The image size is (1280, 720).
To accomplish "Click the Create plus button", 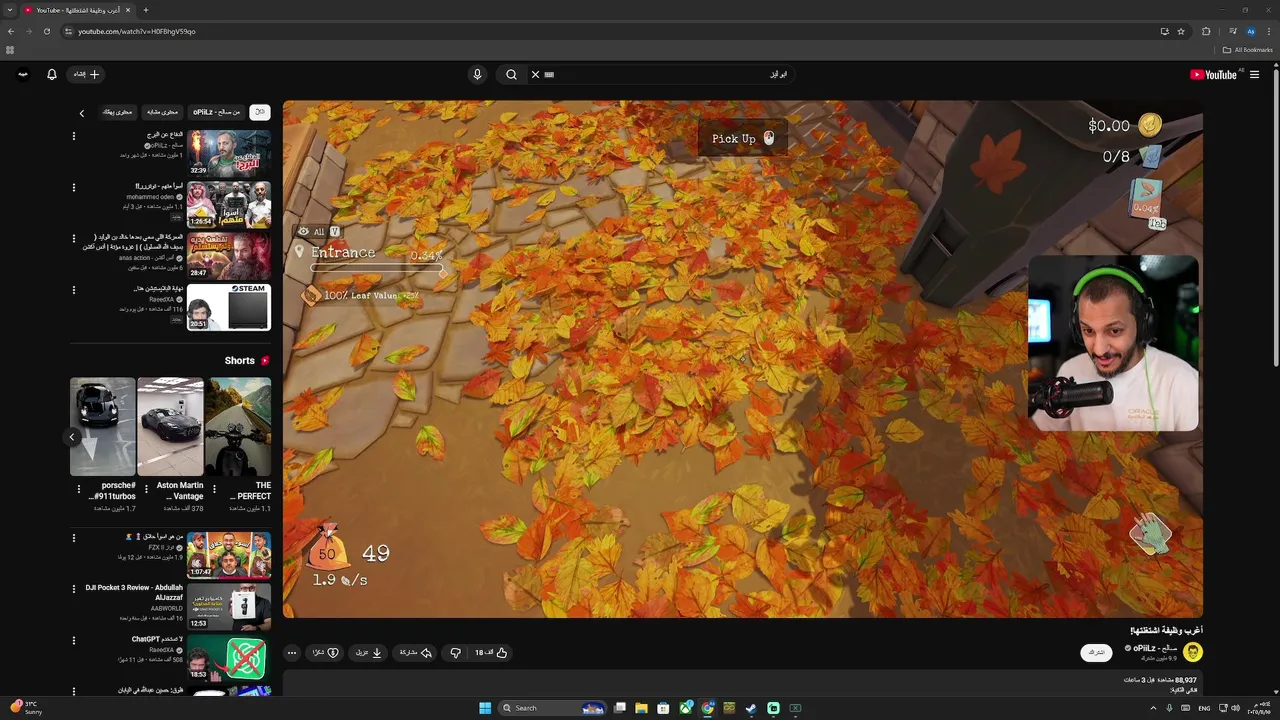I will click(87, 74).
